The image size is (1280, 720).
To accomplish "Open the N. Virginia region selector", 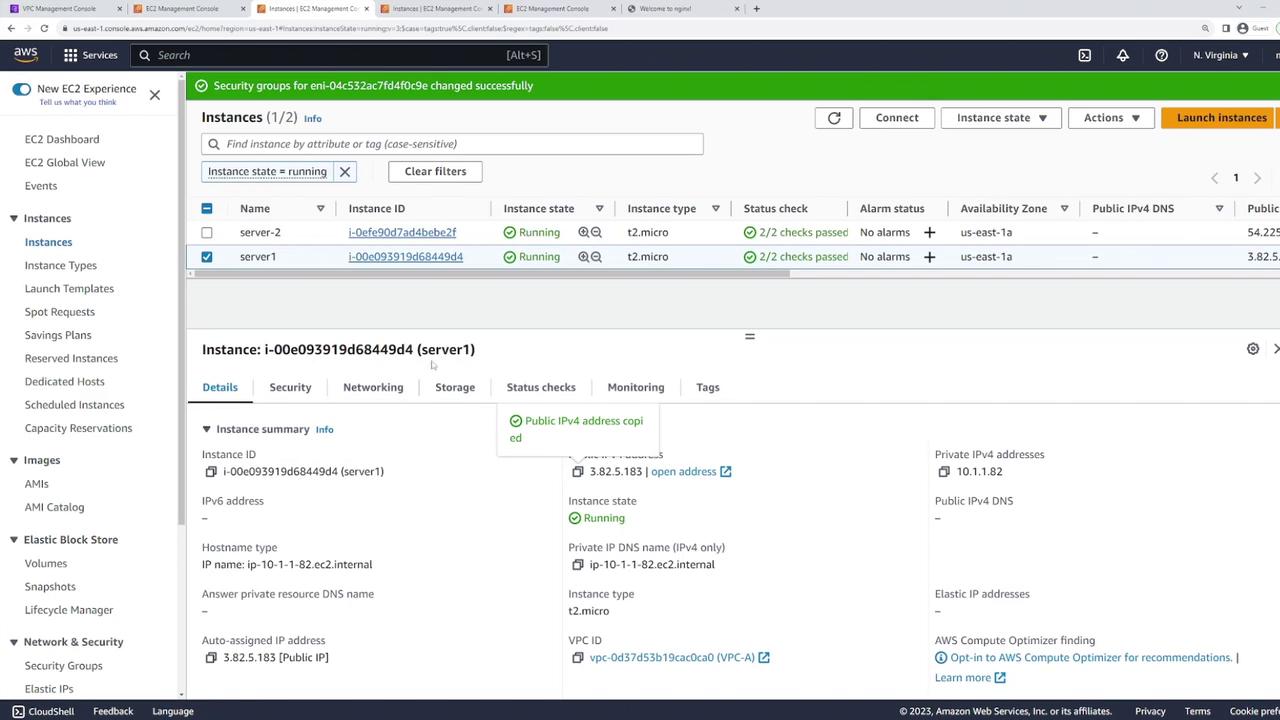I will point(1220,55).
